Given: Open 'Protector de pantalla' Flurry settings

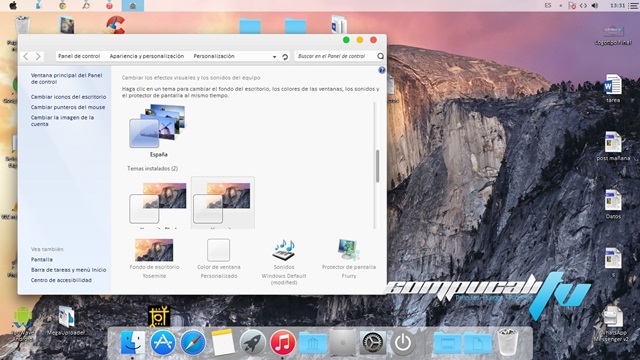Looking at the screenshot, I should tap(349, 258).
